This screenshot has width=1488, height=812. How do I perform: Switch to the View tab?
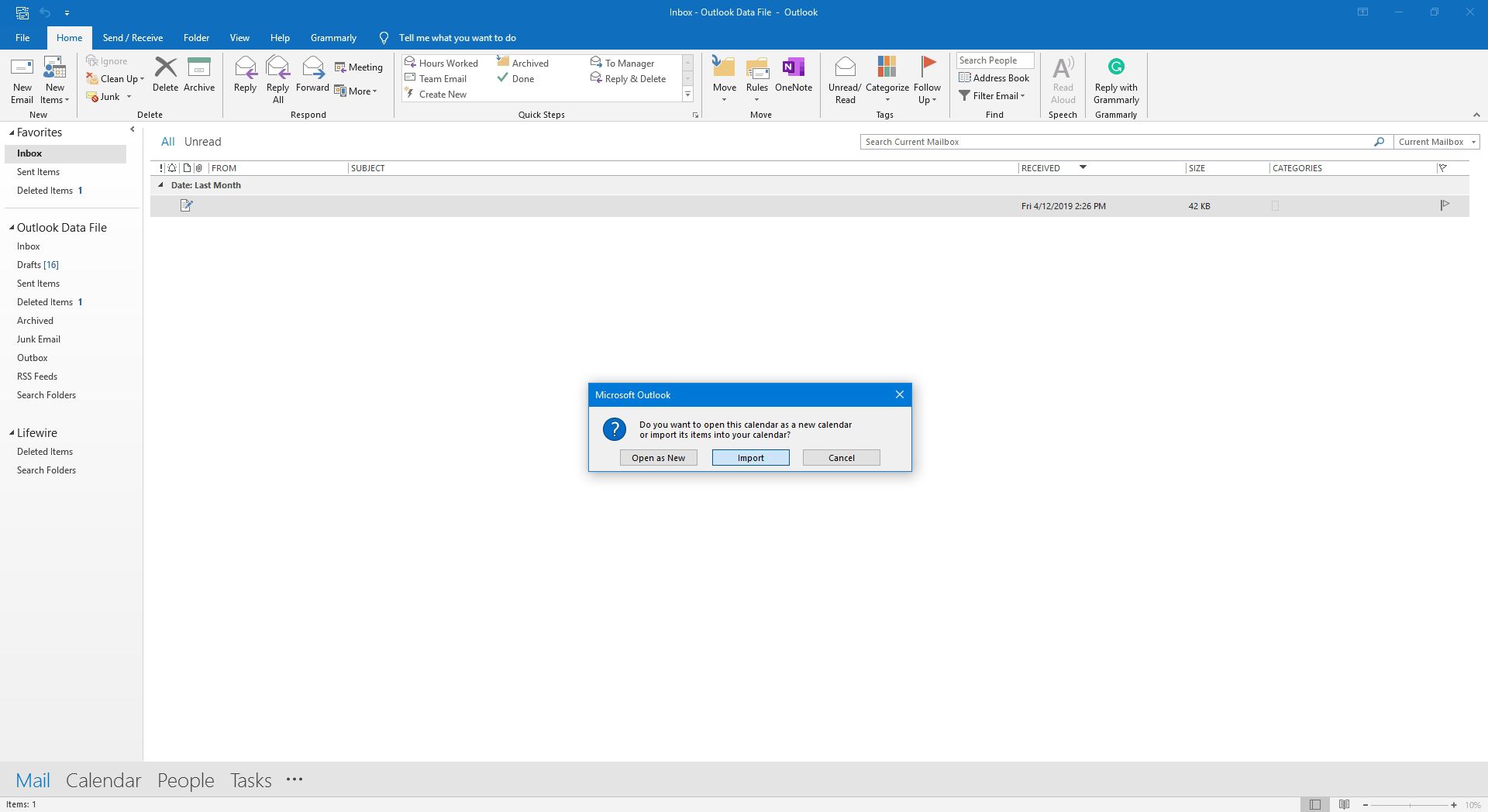(x=239, y=37)
